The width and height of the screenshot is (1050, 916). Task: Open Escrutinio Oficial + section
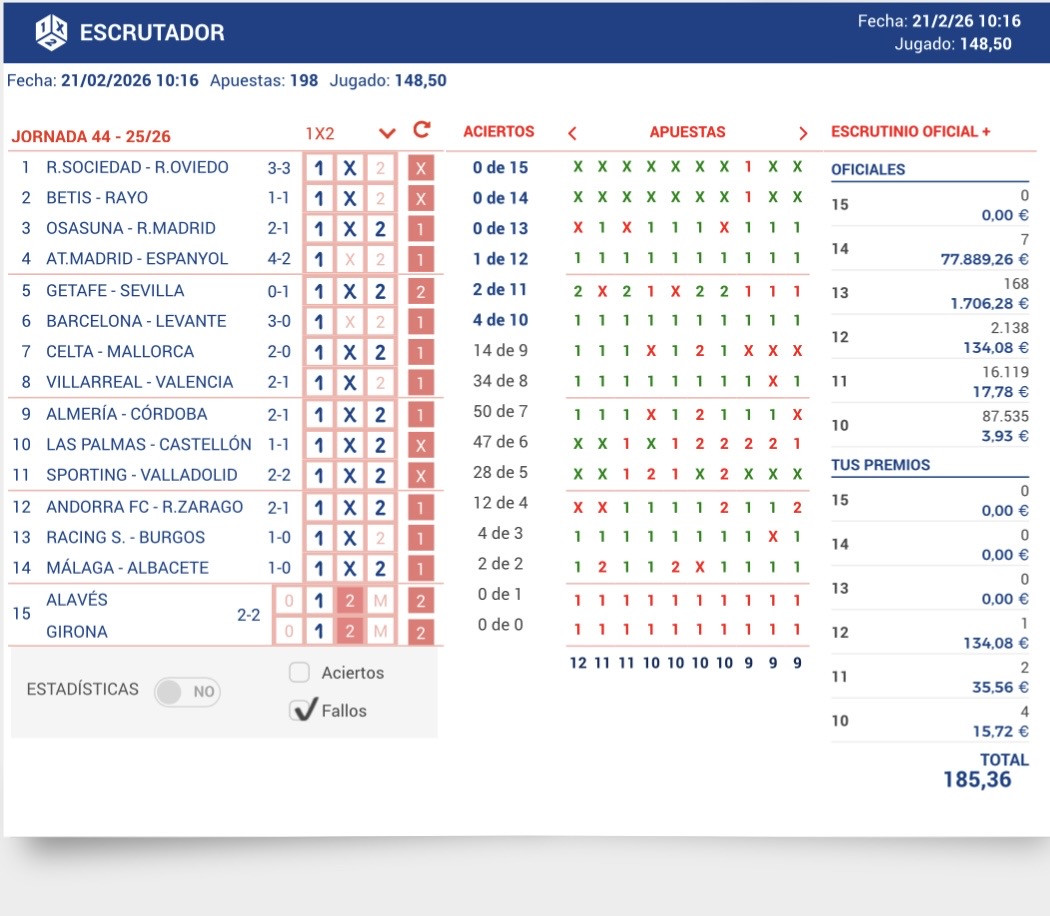point(910,131)
